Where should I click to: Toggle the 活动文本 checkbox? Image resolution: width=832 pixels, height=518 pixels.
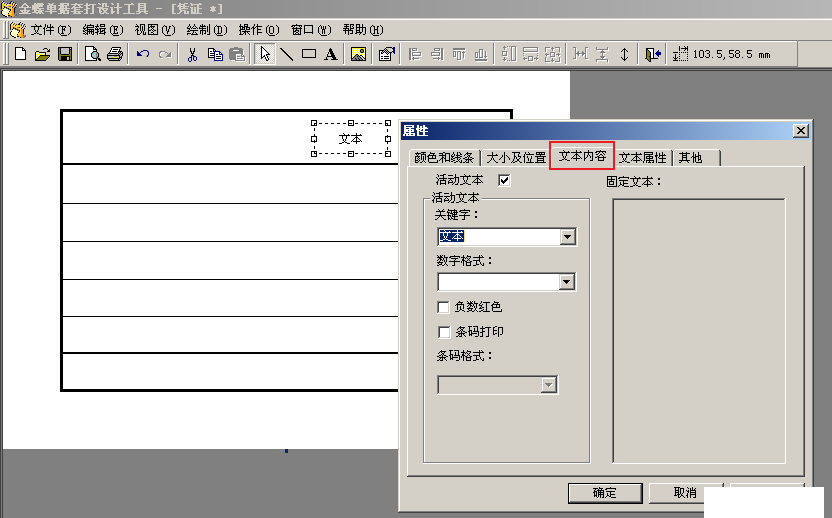click(504, 180)
